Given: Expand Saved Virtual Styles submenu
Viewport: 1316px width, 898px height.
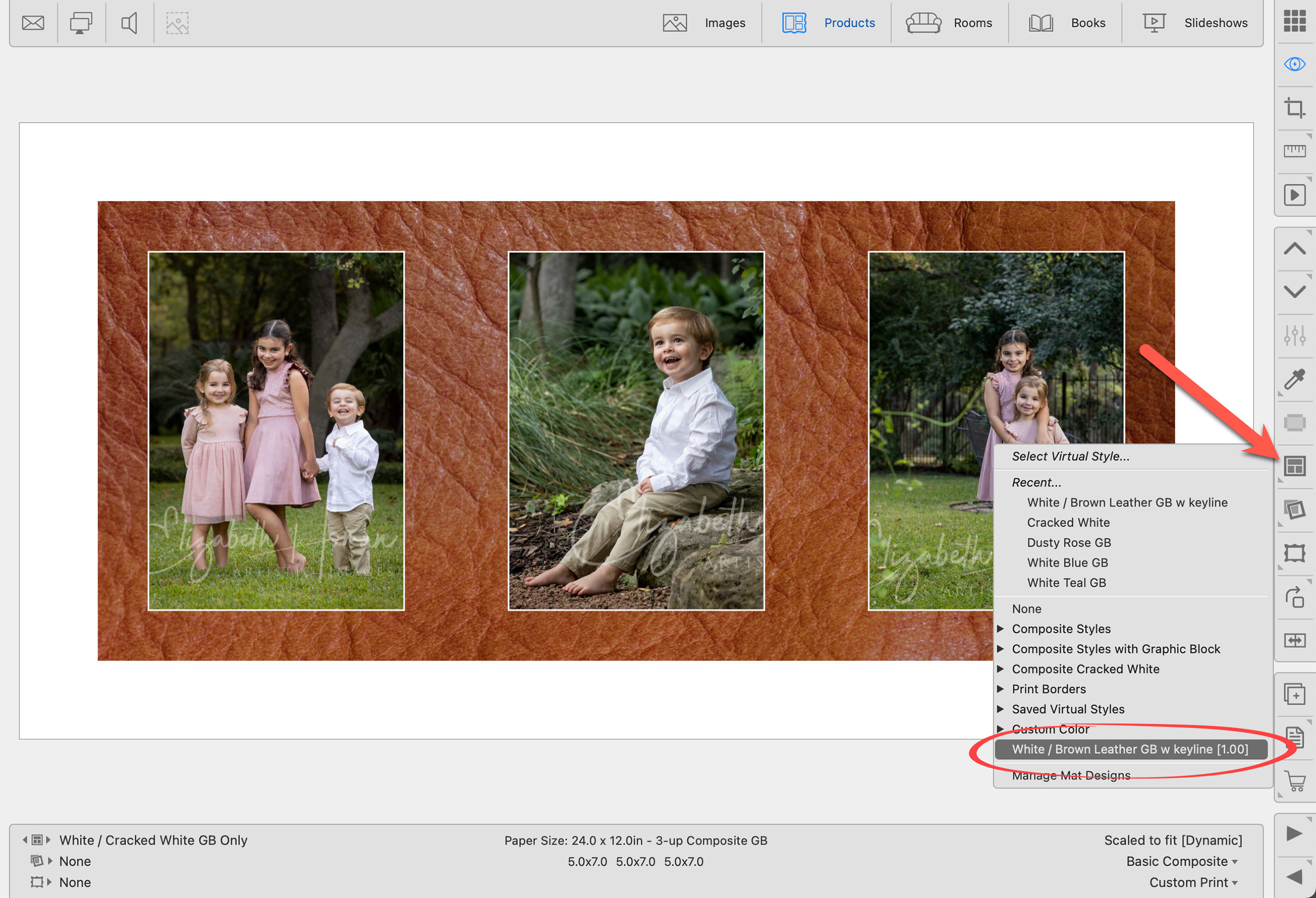Looking at the screenshot, I should (1067, 709).
